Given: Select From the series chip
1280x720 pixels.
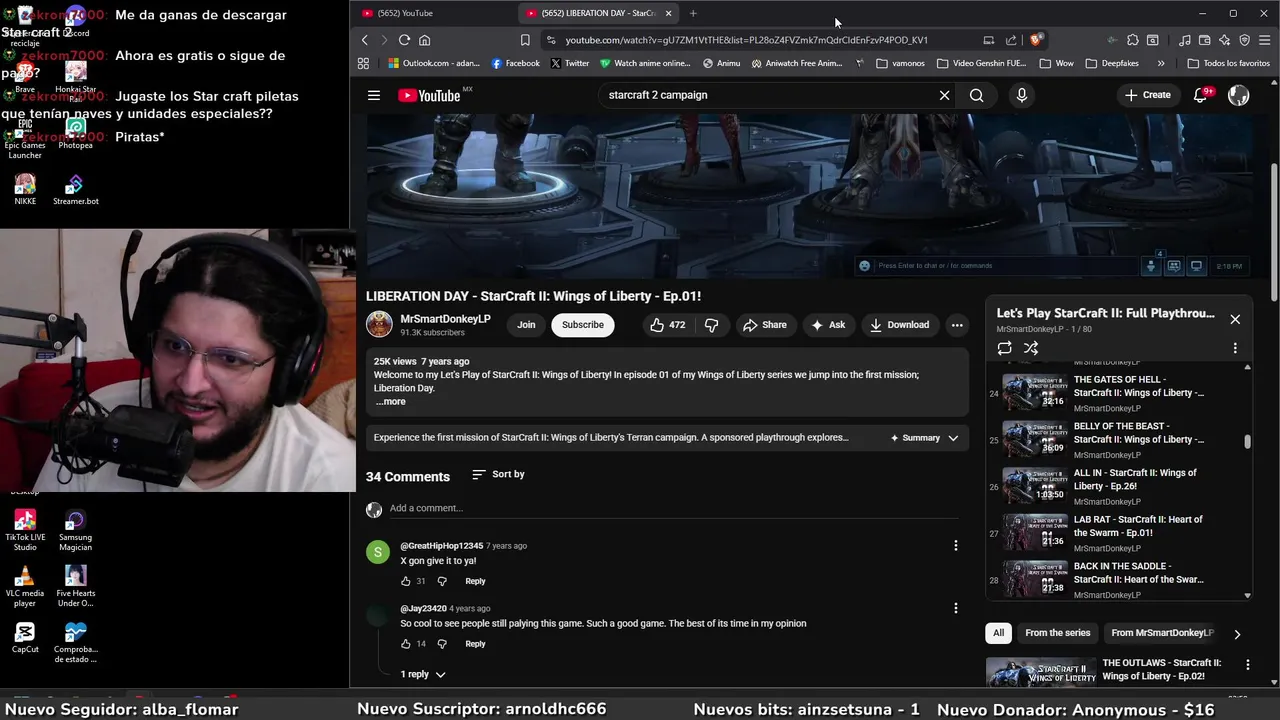Looking at the screenshot, I should 1057,633.
